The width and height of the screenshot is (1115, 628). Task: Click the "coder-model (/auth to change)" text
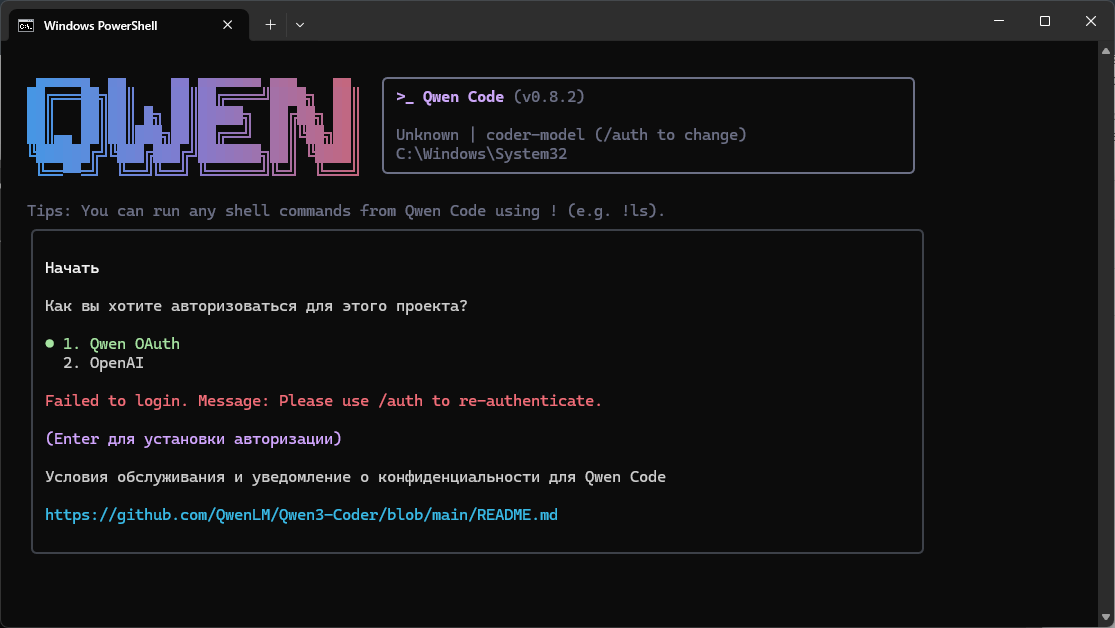click(x=616, y=135)
